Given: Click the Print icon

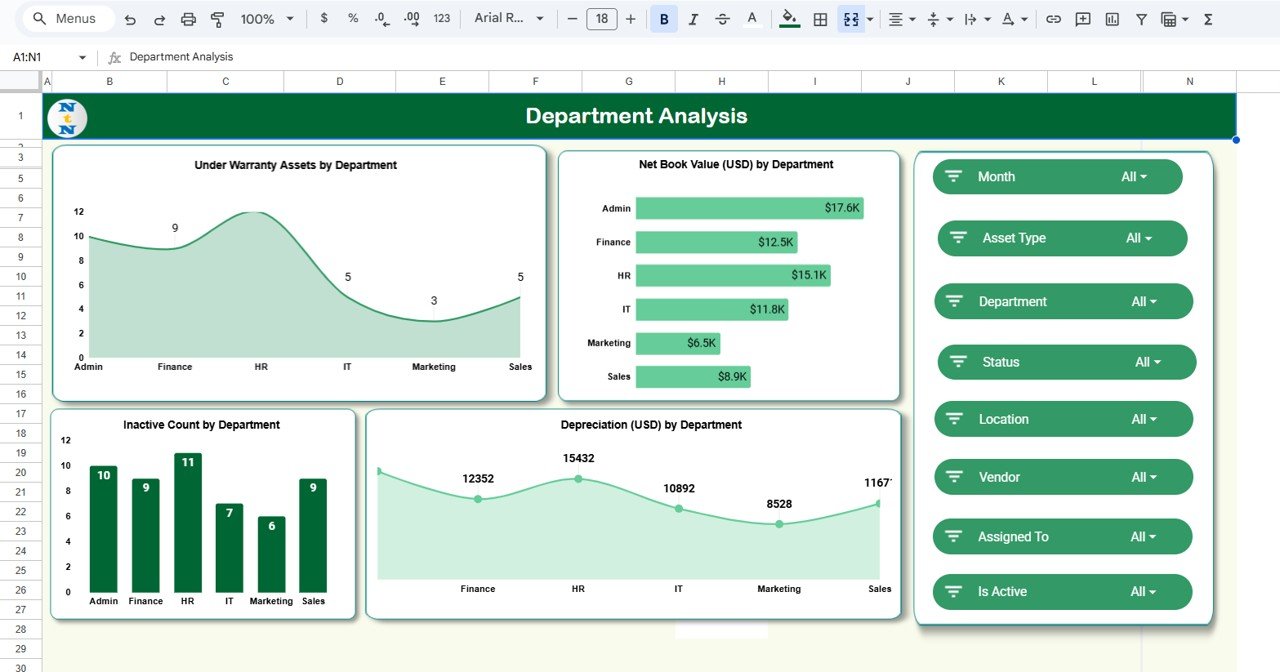Looking at the screenshot, I should [188, 19].
